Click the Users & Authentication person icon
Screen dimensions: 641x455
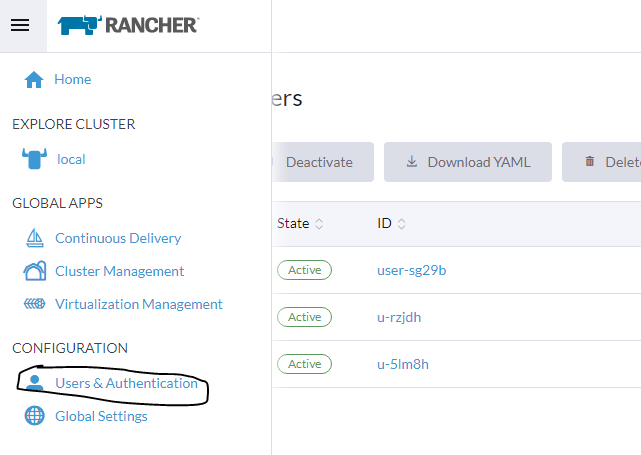click(34, 383)
